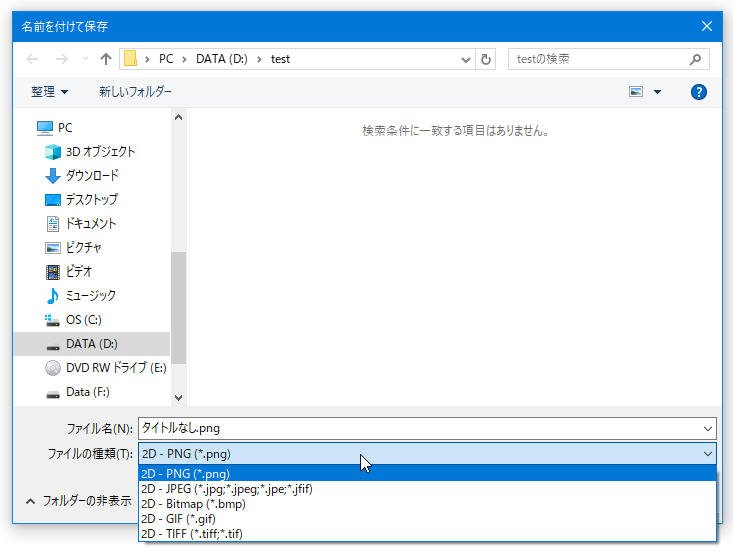Click 新しいフォルダー button
Viewport: 733px width, 556px height.
135,92
